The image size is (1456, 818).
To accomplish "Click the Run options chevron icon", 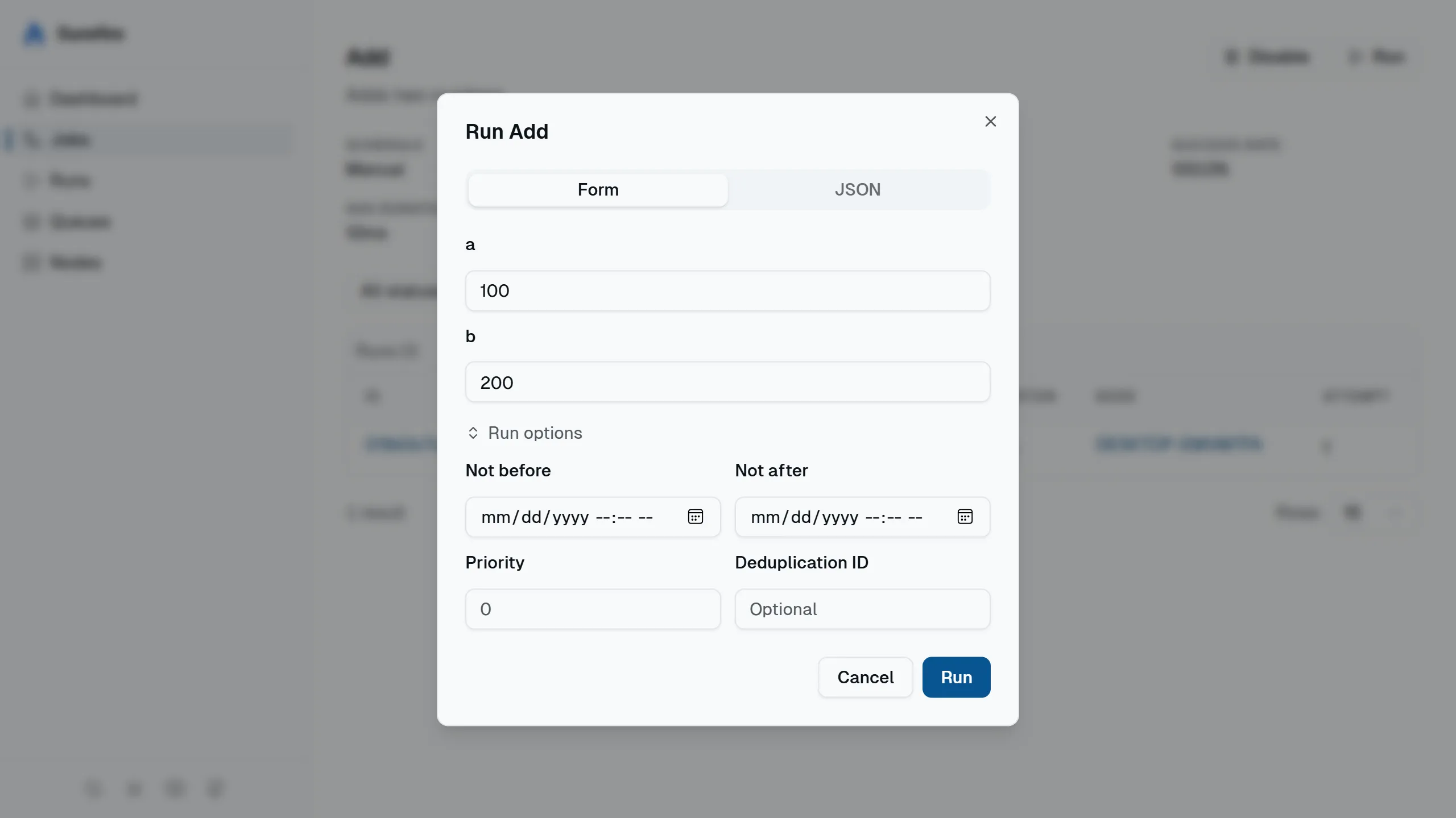I will [473, 433].
